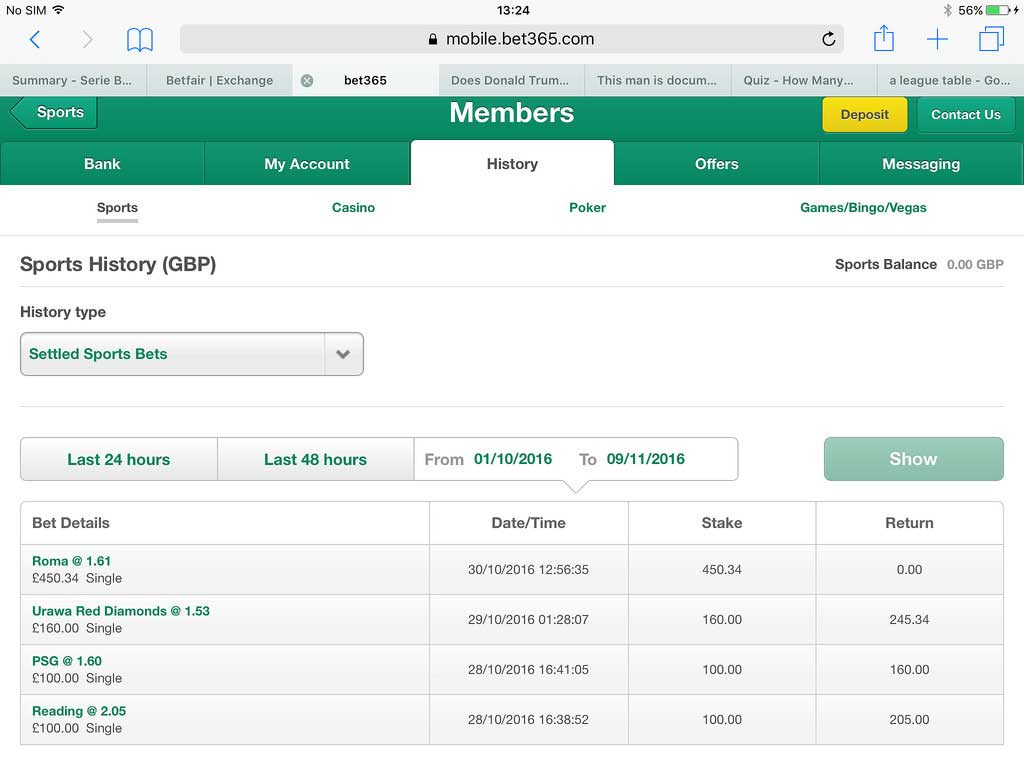This screenshot has height=768, width=1024.
Task: Open Contact Us
Action: click(x=965, y=115)
